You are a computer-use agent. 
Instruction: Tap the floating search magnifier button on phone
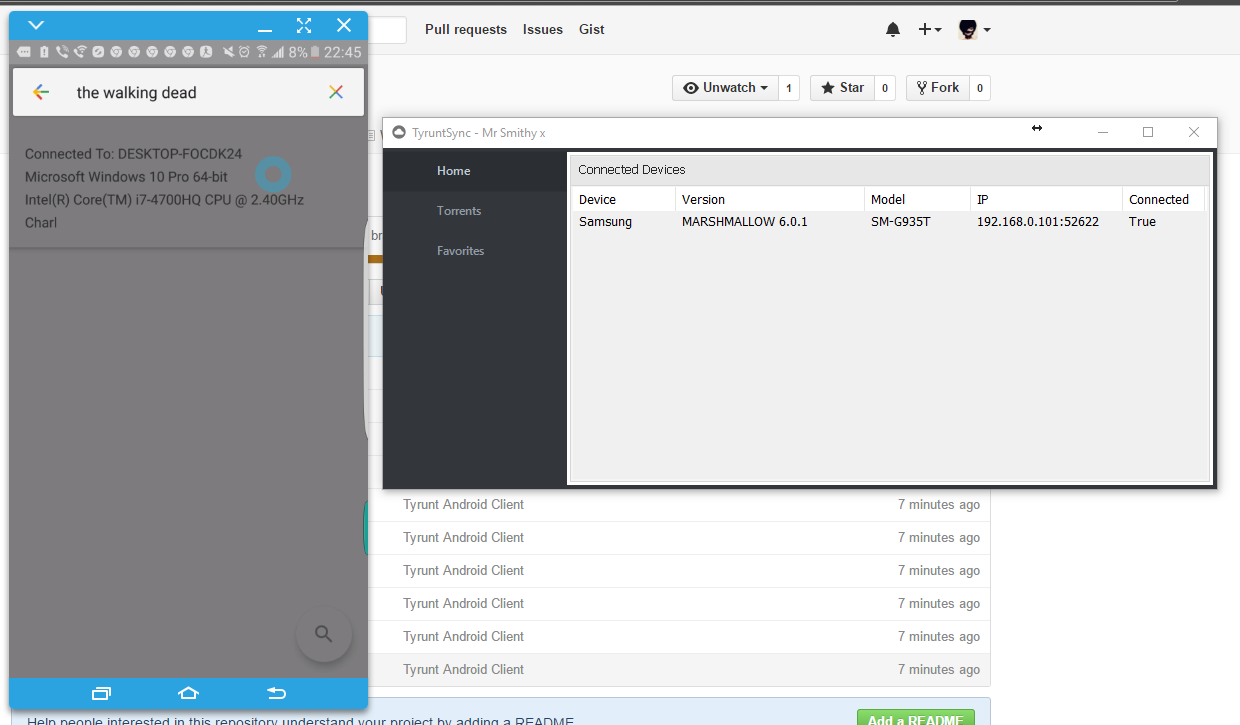pos(323,633)
